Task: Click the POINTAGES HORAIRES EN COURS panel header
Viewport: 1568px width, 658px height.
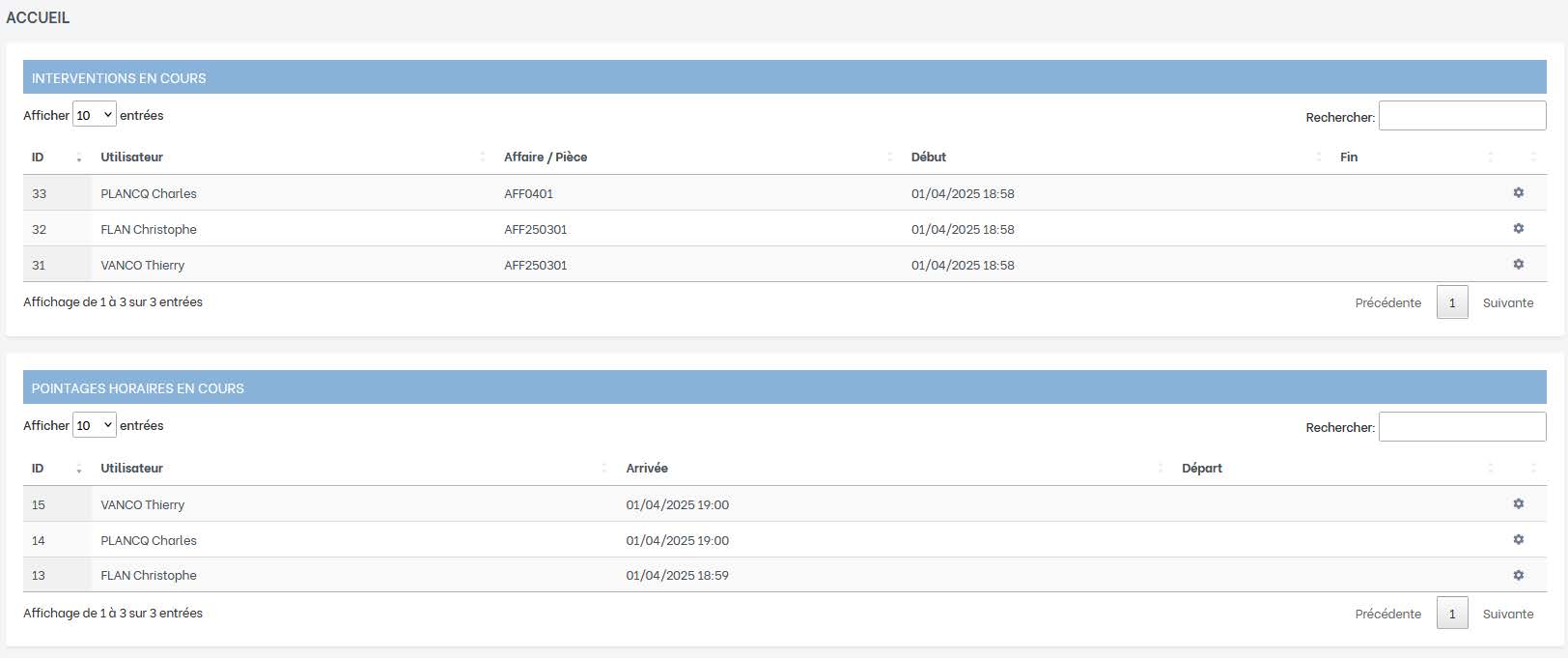Action: [x=785, y=387]
